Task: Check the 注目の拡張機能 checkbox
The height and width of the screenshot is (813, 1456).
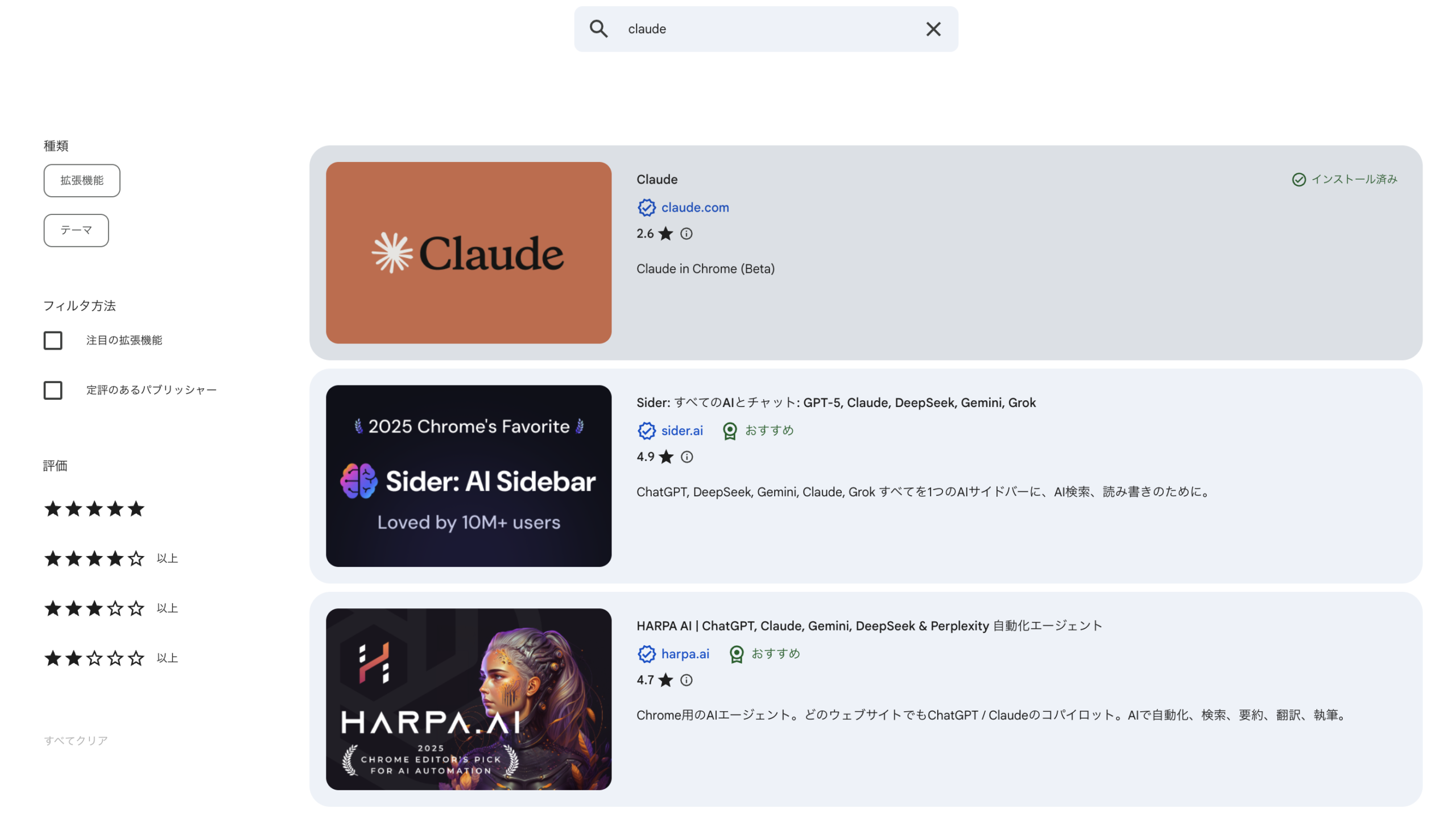Action: click(53, 341)
